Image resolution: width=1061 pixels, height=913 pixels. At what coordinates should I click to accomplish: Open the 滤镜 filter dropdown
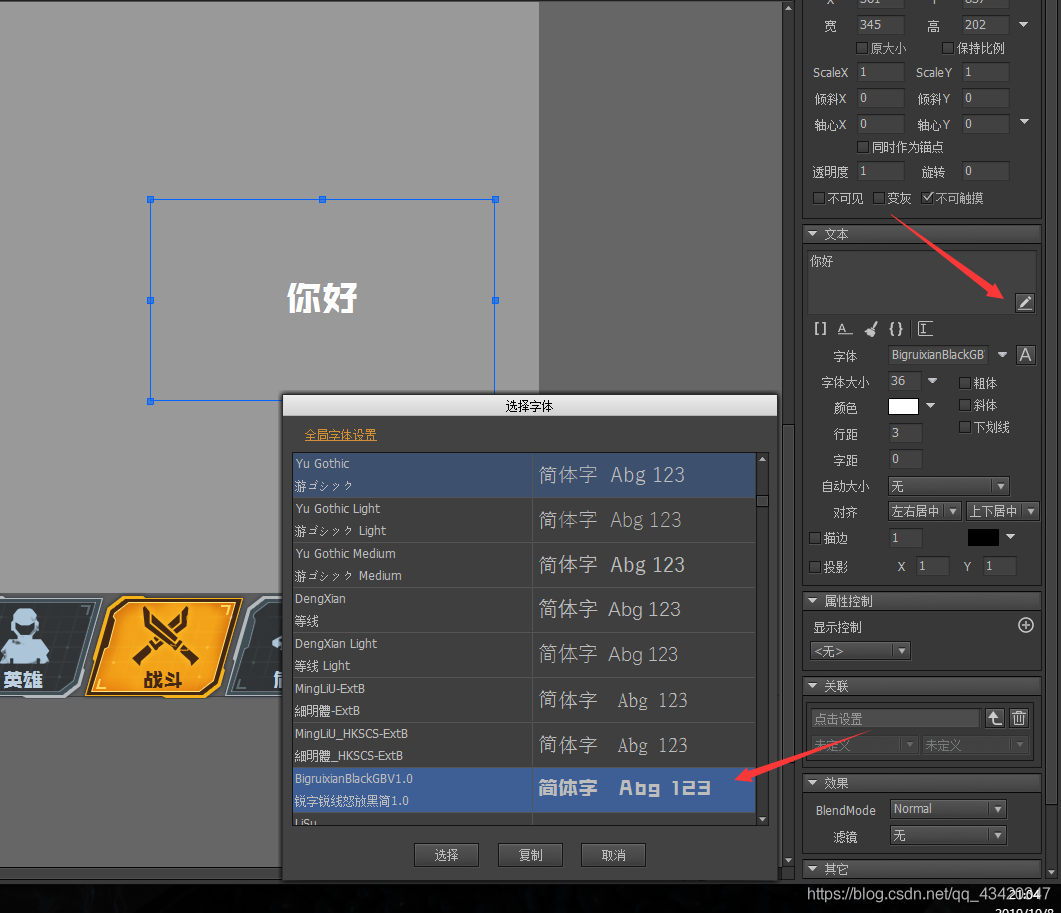pyautogui.click(x=948, y=836)
